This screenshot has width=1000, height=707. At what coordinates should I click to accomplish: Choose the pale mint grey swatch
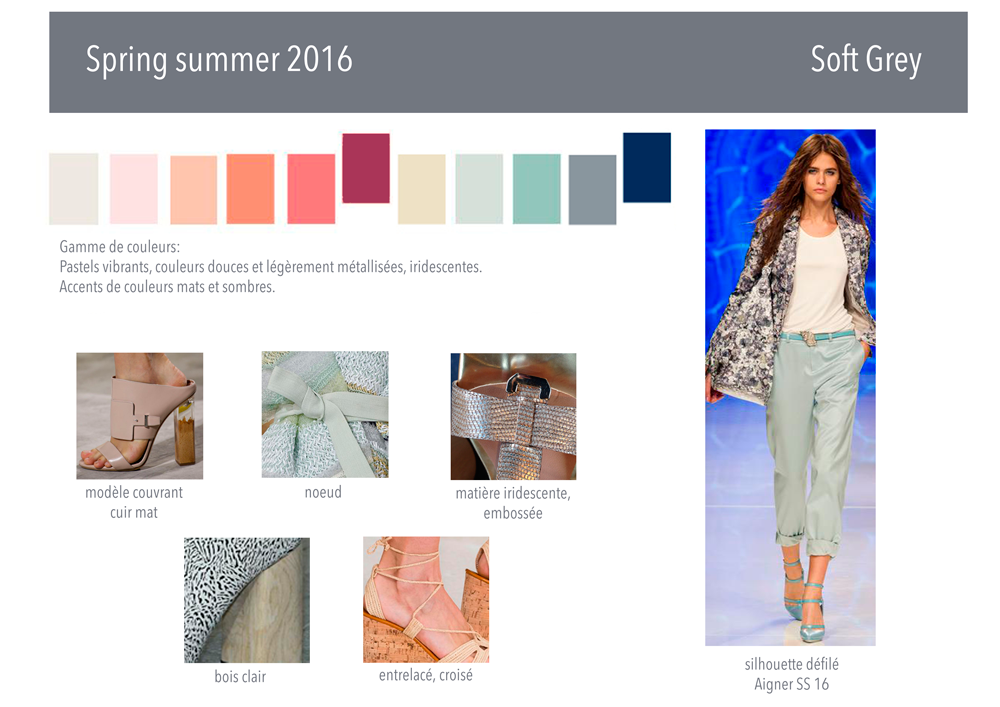479,189
